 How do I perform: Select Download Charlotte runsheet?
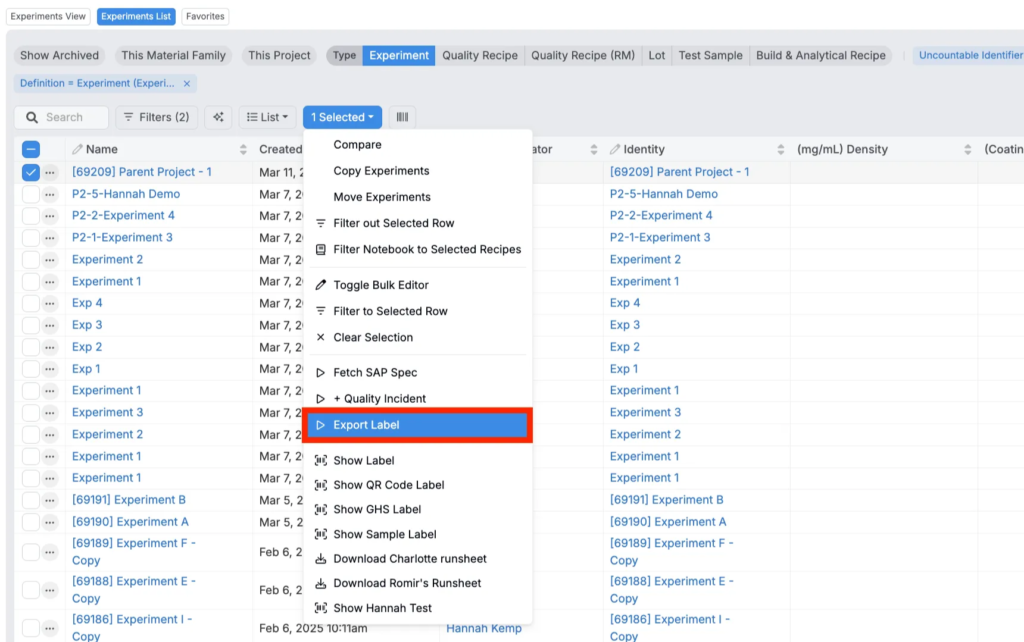pos(418,559)
